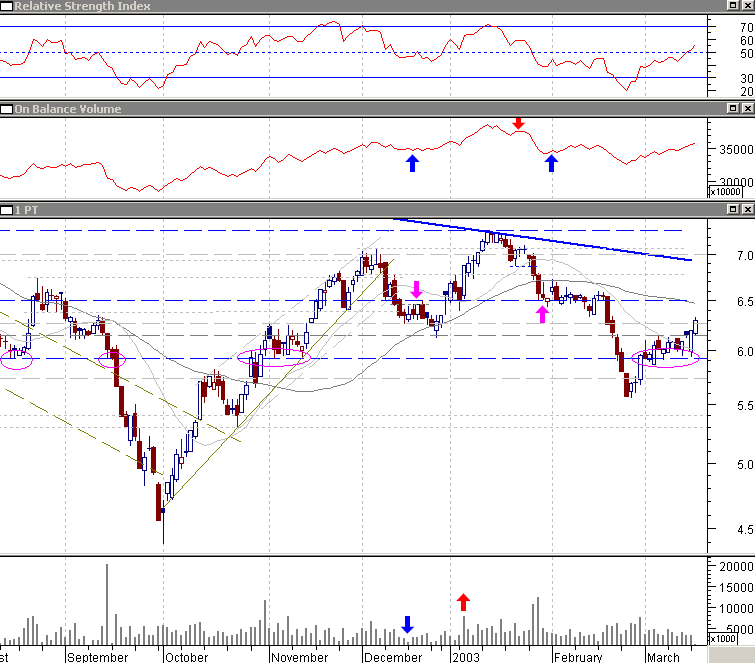This screenshot has width=755, height=663.
Task: Click the February date axis label
Action: pyautogui.click(x=578, y=657)
